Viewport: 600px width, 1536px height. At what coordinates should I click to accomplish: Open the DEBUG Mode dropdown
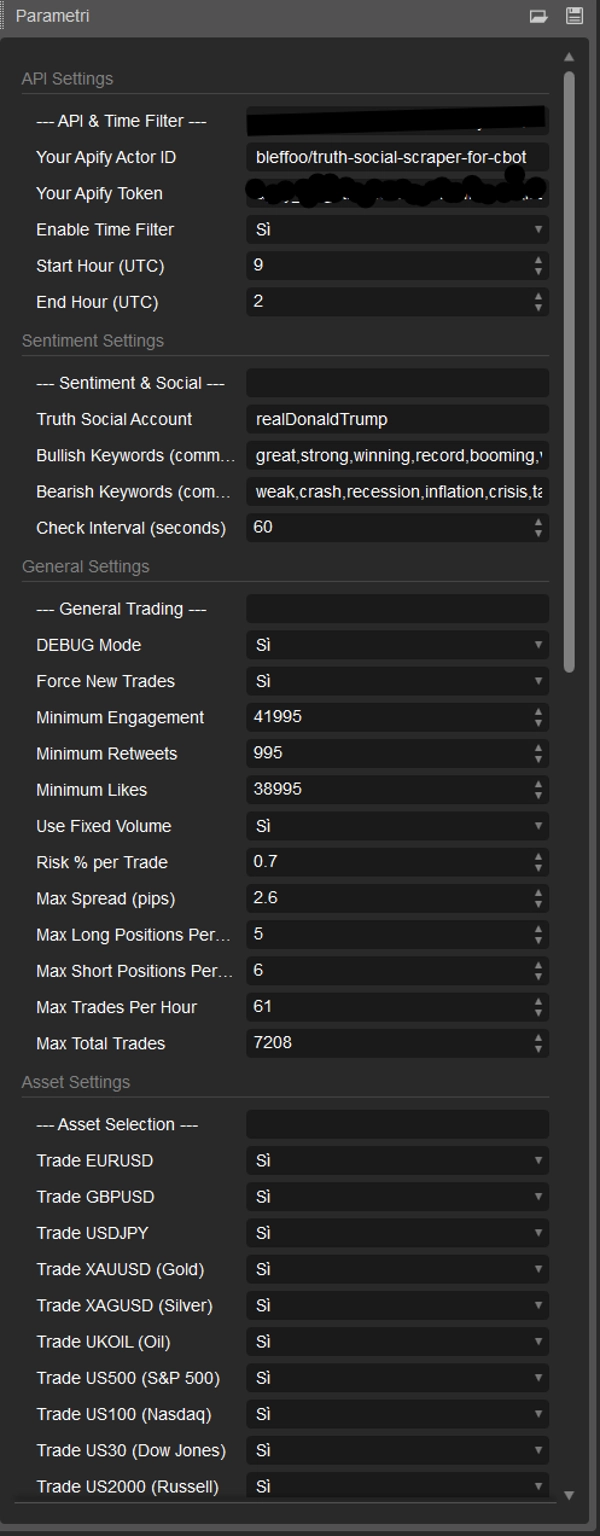tap(397, 645)
